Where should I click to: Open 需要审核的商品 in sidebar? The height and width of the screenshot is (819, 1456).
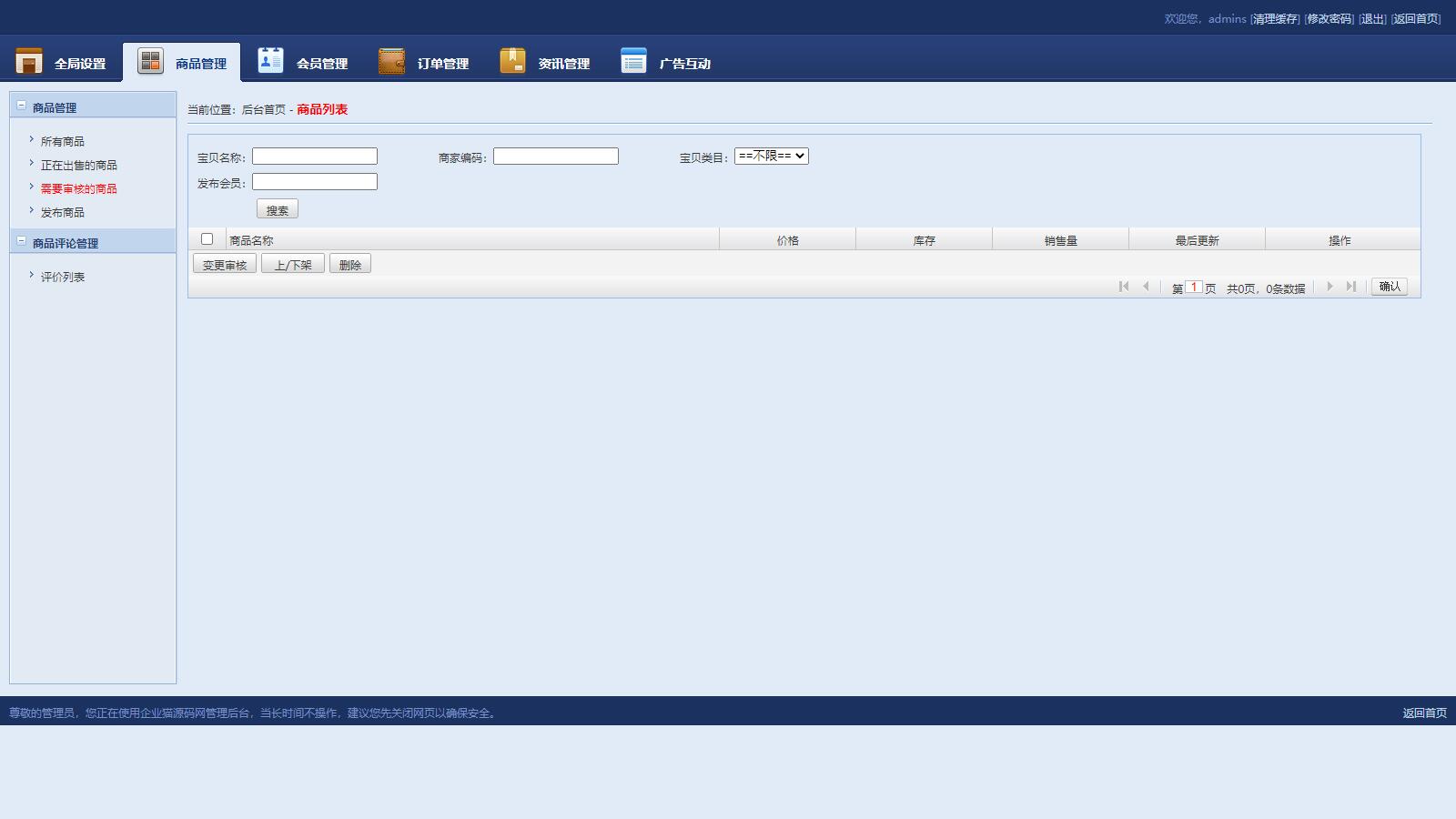point(78,189)
